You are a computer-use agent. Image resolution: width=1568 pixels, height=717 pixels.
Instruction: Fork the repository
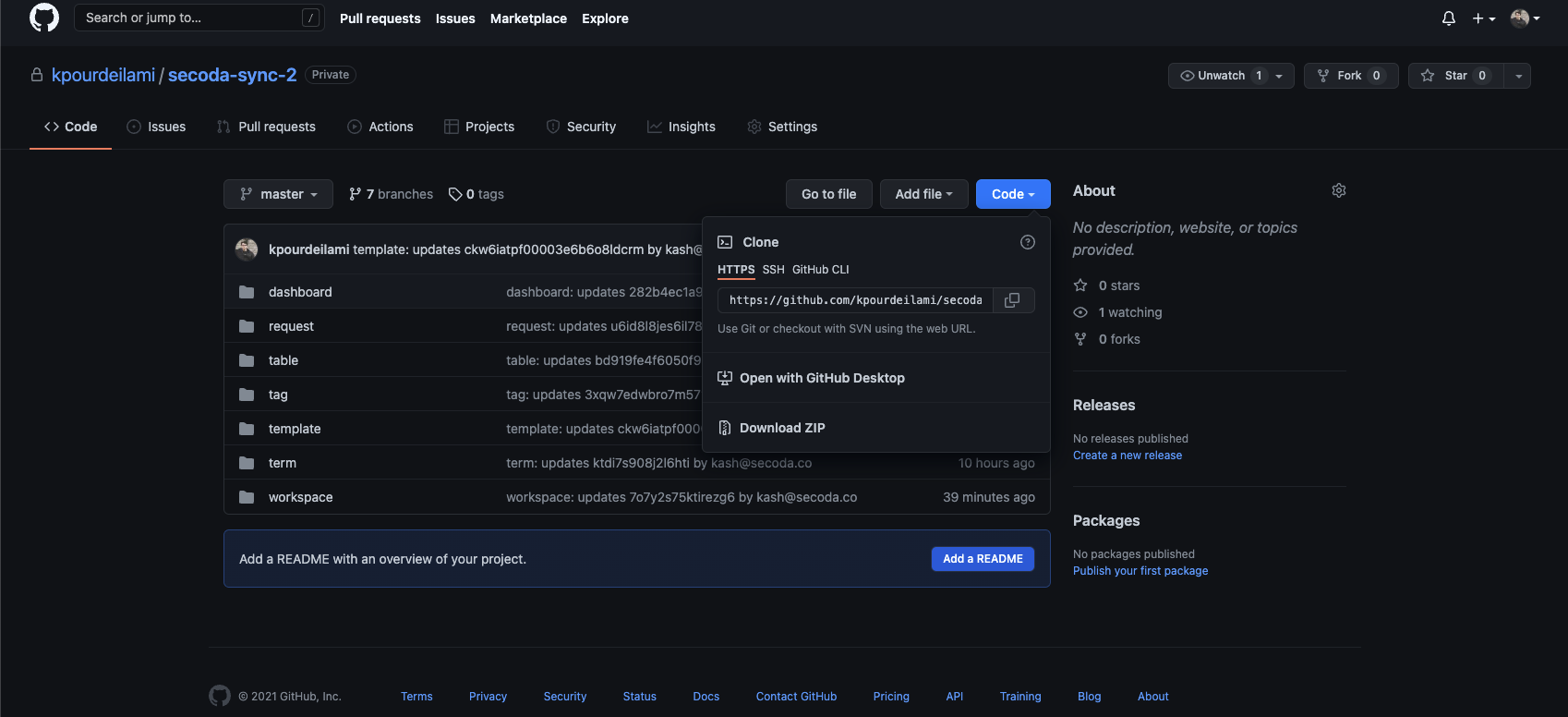[1350, 76]
